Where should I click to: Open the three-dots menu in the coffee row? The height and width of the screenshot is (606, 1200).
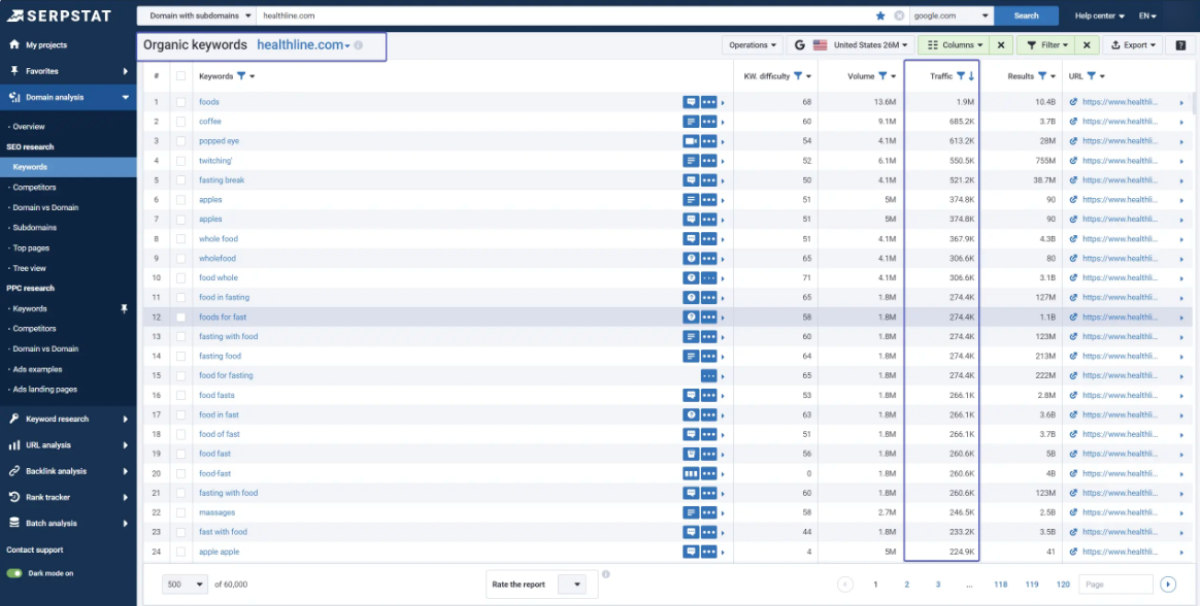click(709, 121)
